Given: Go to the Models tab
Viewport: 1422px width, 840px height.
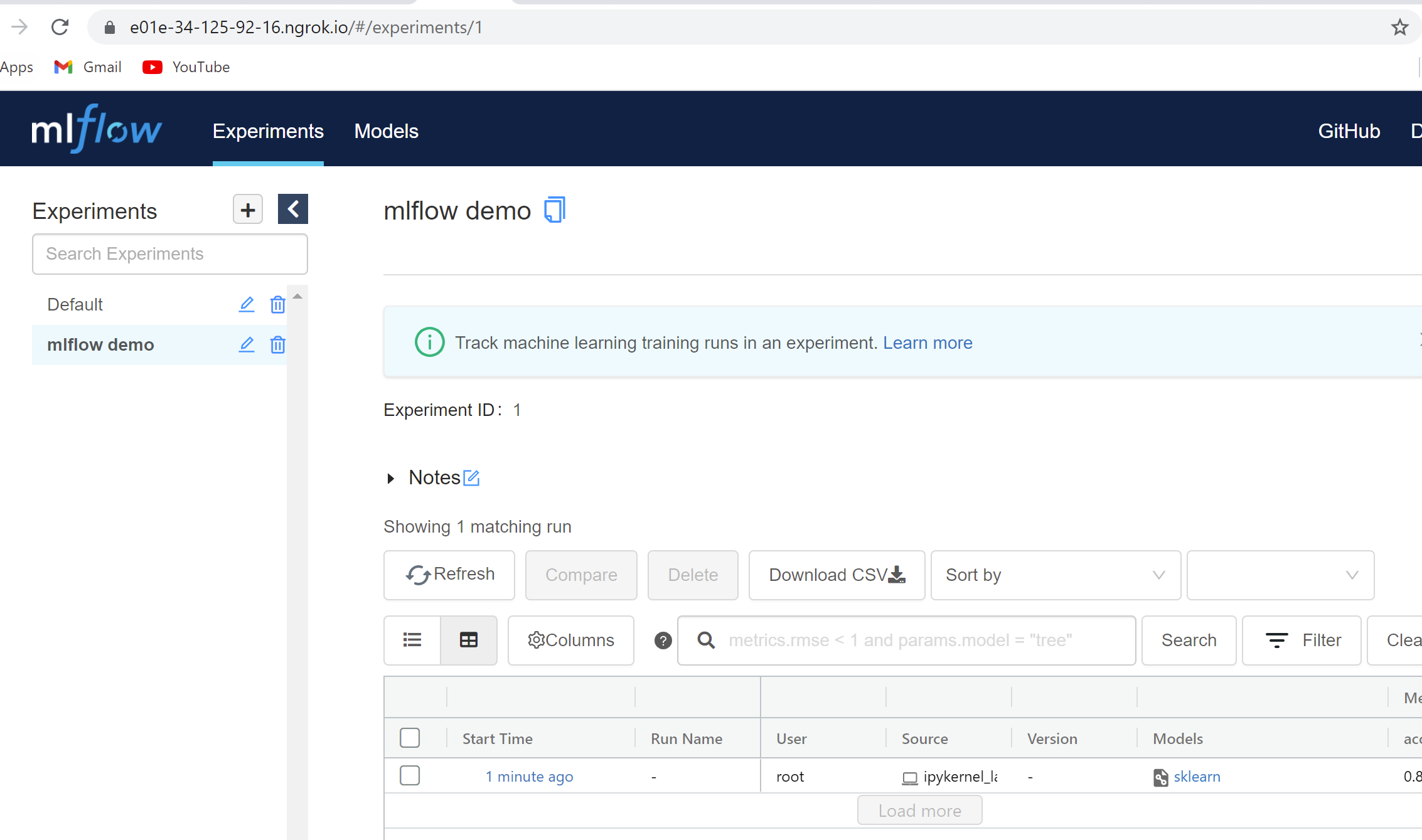Looking at the screenshot, I should [386, 131].
